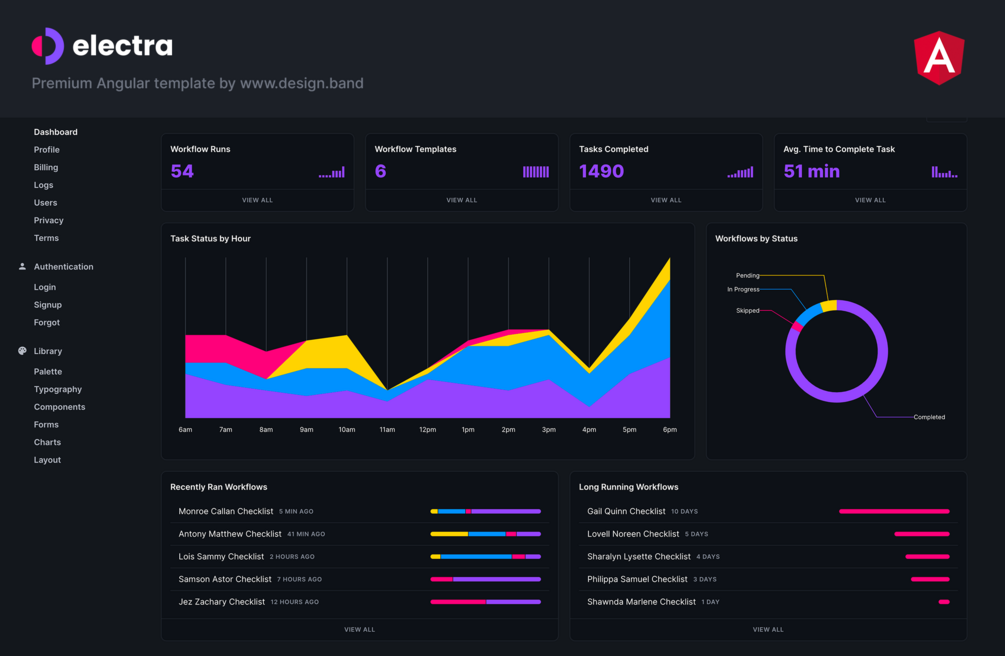Click the Library palette icon in sidebar
This screenshot has height=656, width=1005.
22,350
